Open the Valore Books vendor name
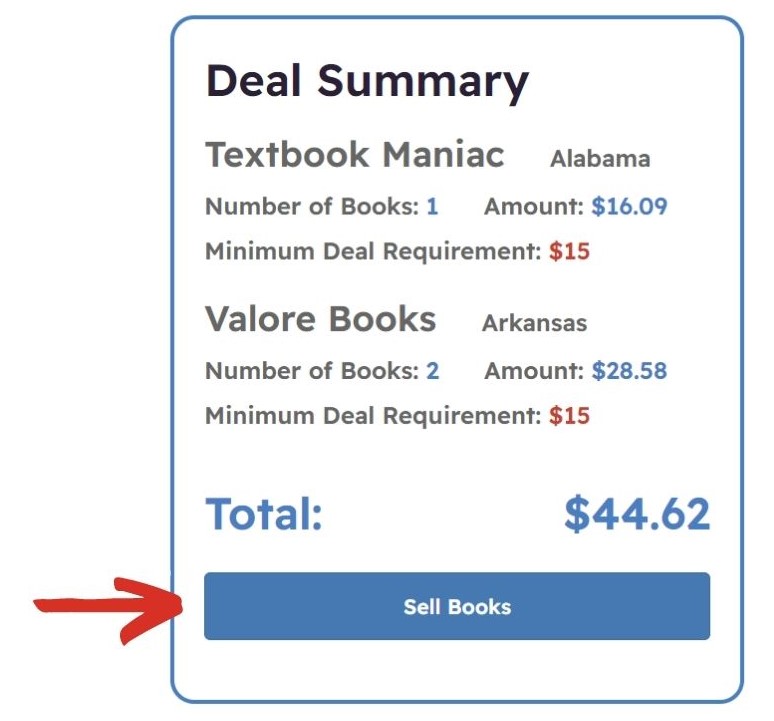The width and height of the screenshot is (774, 721). [320, 319]
